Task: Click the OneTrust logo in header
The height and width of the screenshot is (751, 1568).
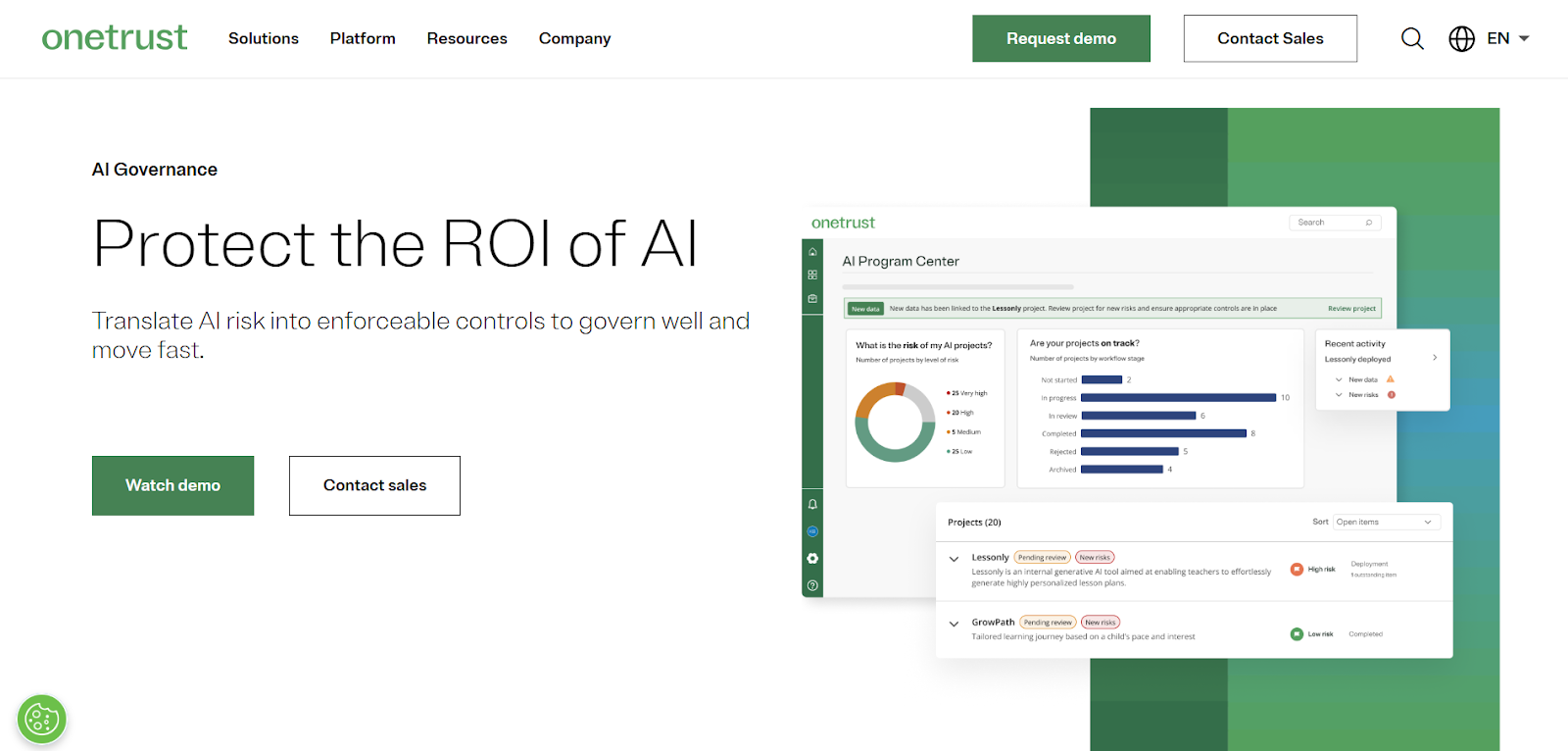Action: 114,38
